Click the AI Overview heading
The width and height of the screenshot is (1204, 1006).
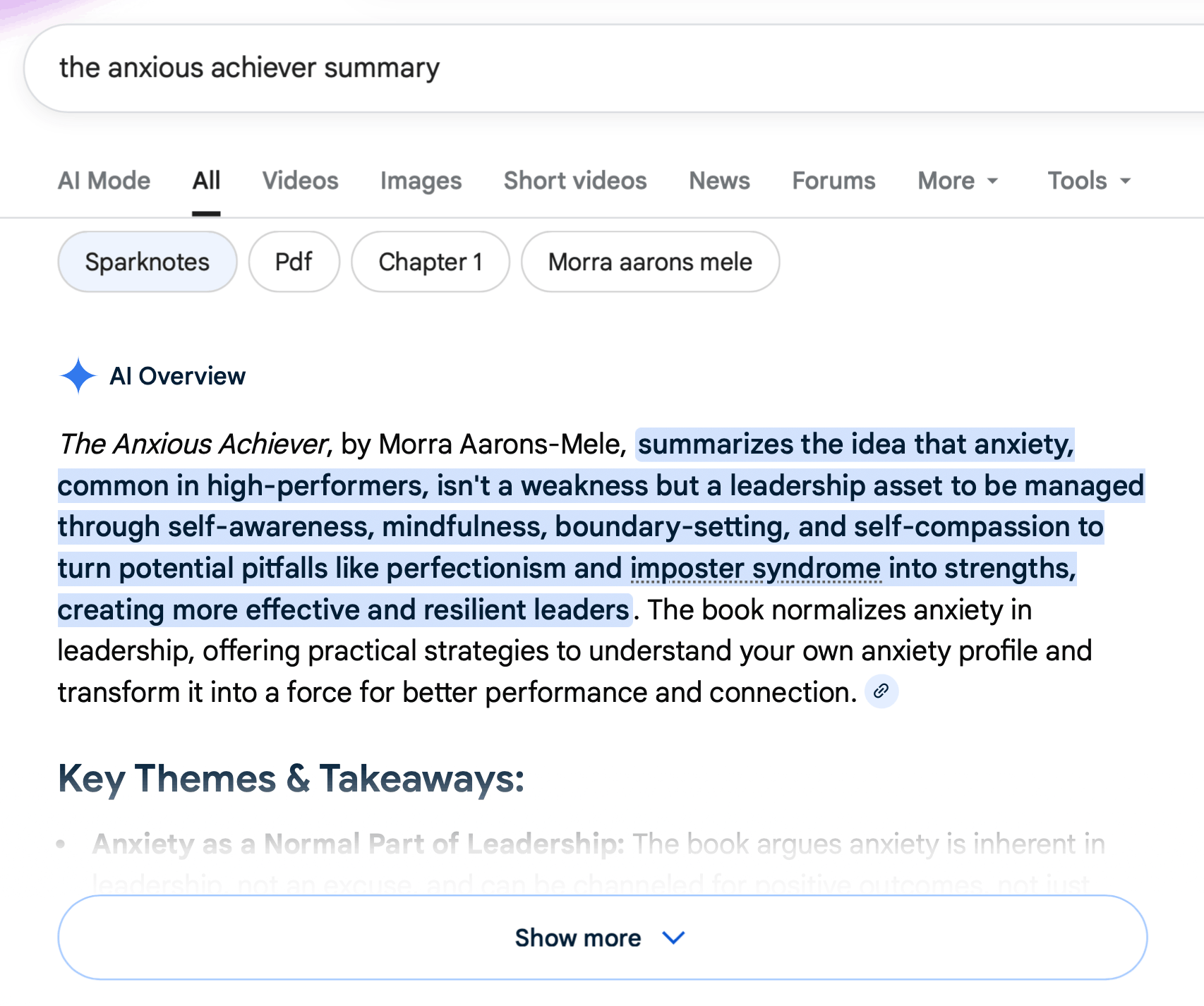[178, 376]
